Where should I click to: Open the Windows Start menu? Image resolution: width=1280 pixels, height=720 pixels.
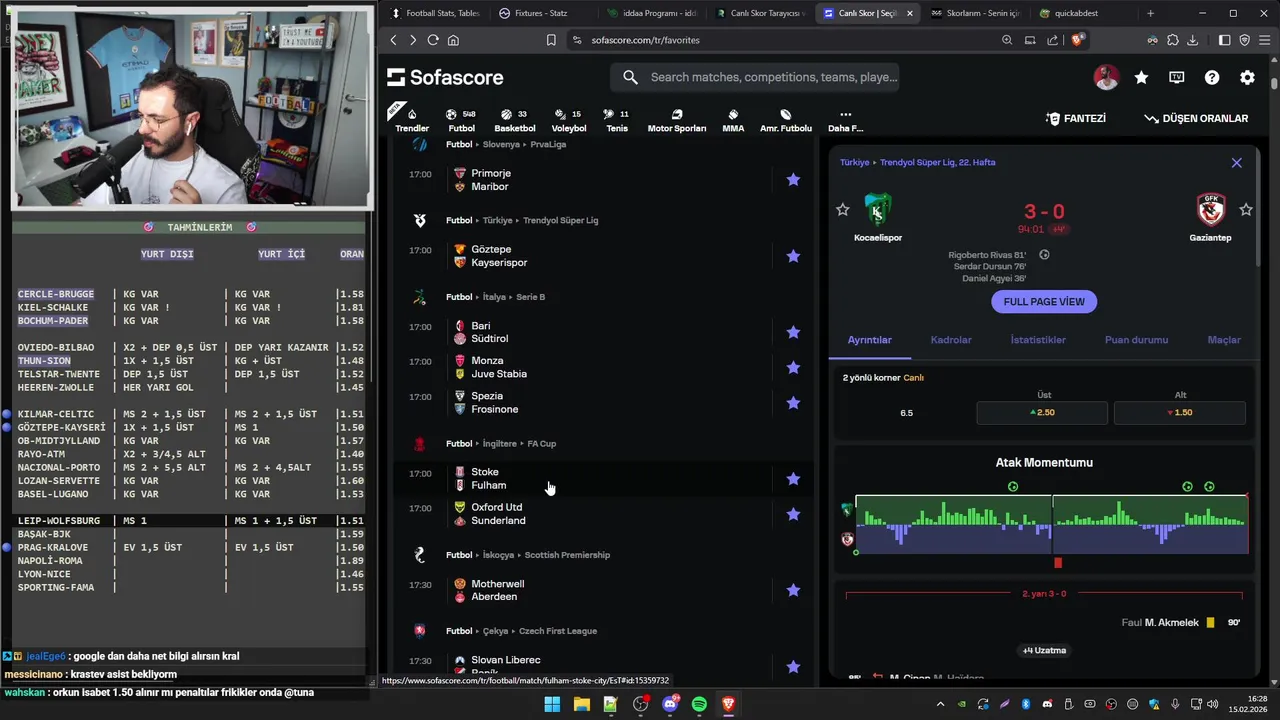[x=552, y=704]
